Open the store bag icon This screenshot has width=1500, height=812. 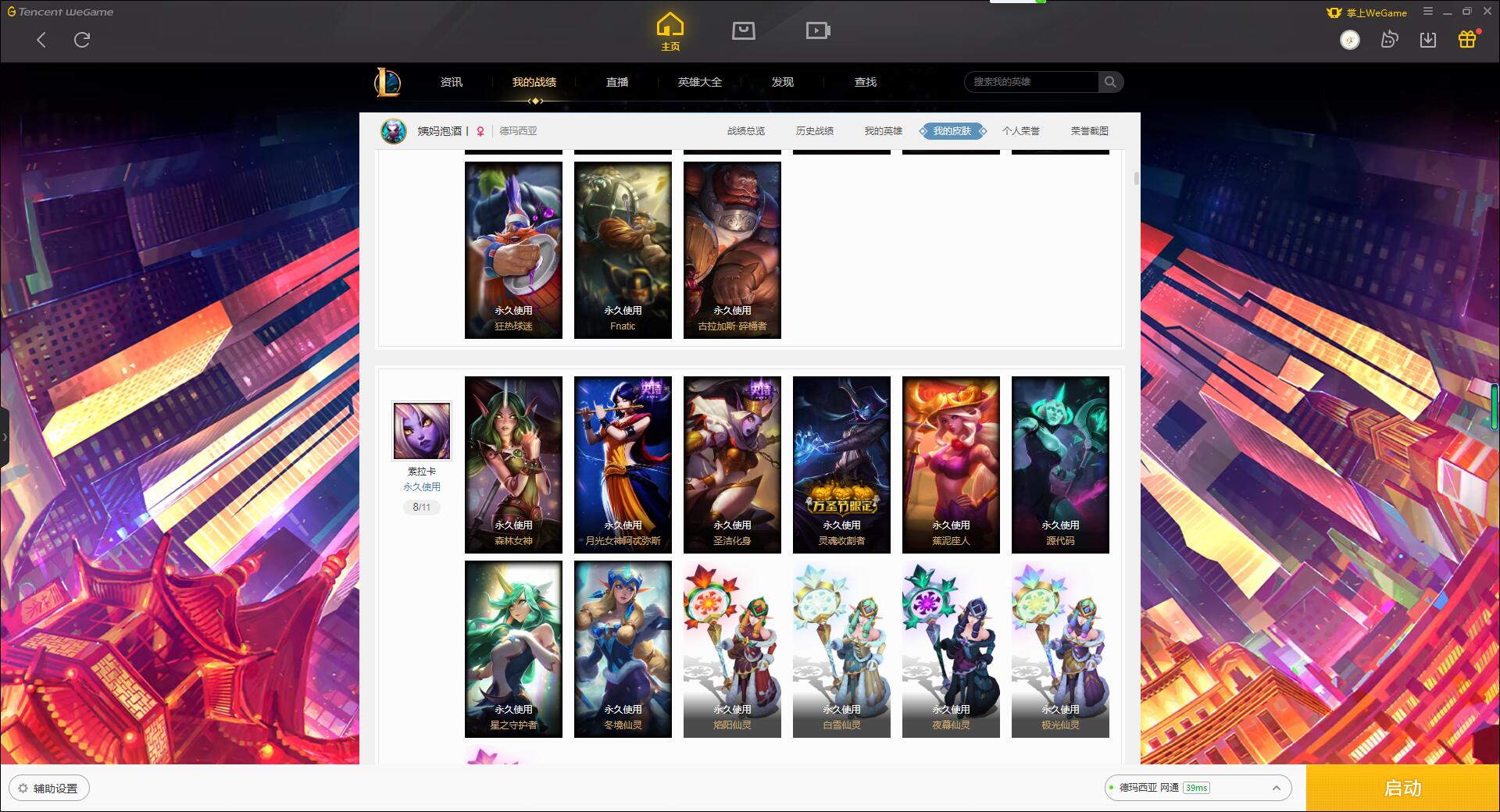click(x=744, y=31)
